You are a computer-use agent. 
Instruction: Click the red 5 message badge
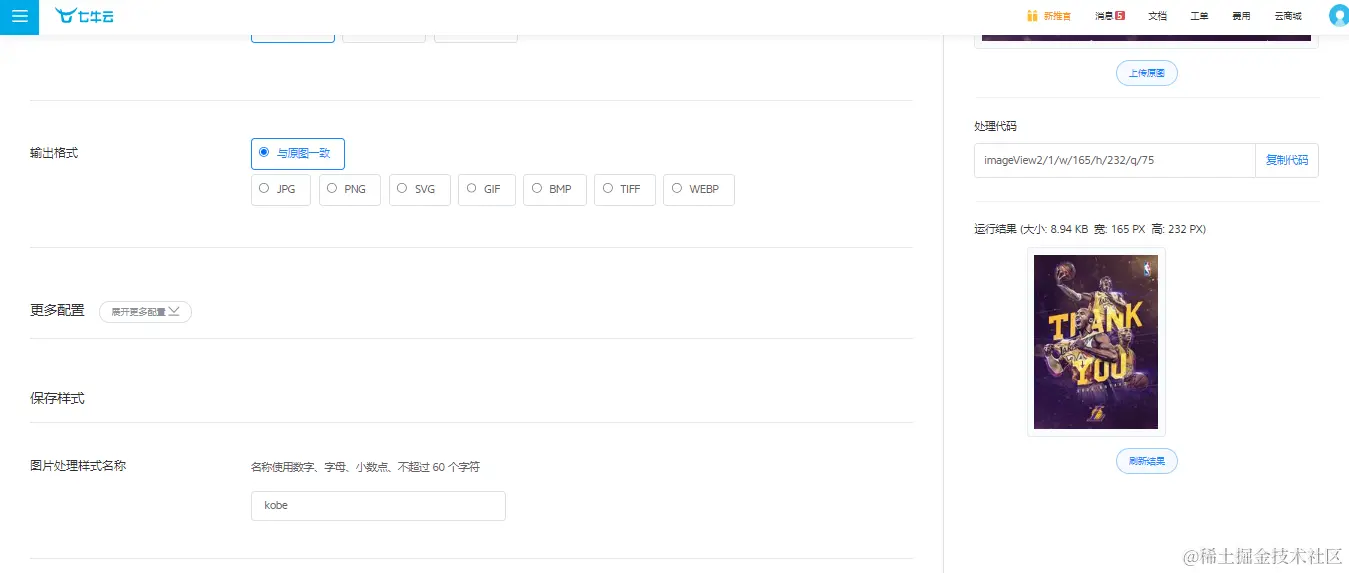pos(1120,15)
